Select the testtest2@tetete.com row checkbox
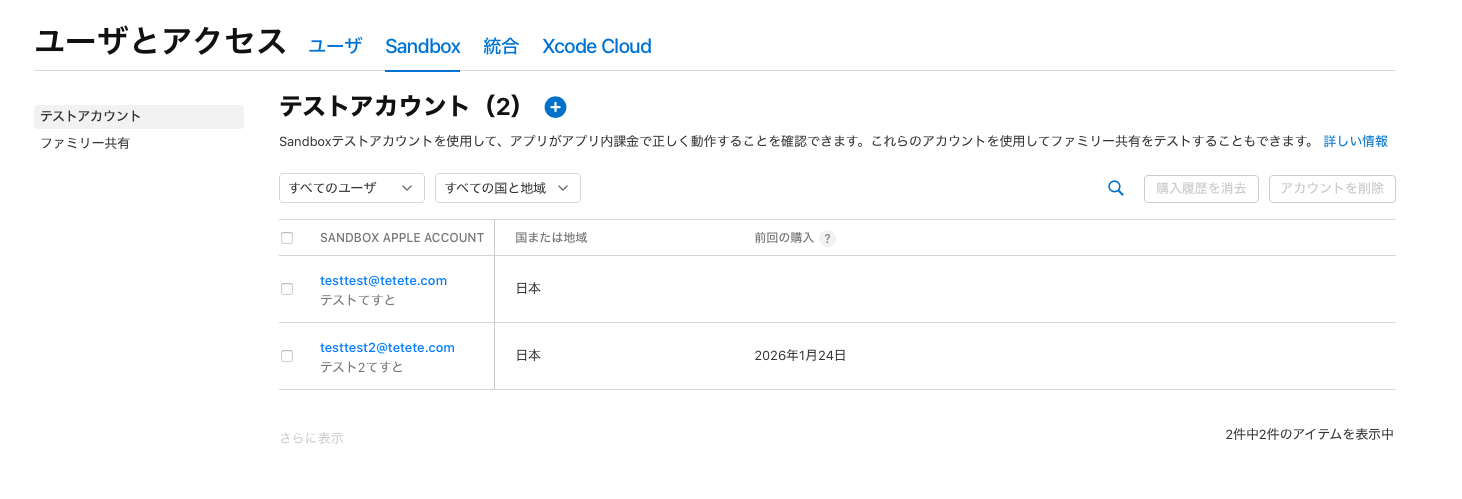1462x499 pixels. [287, 356]
